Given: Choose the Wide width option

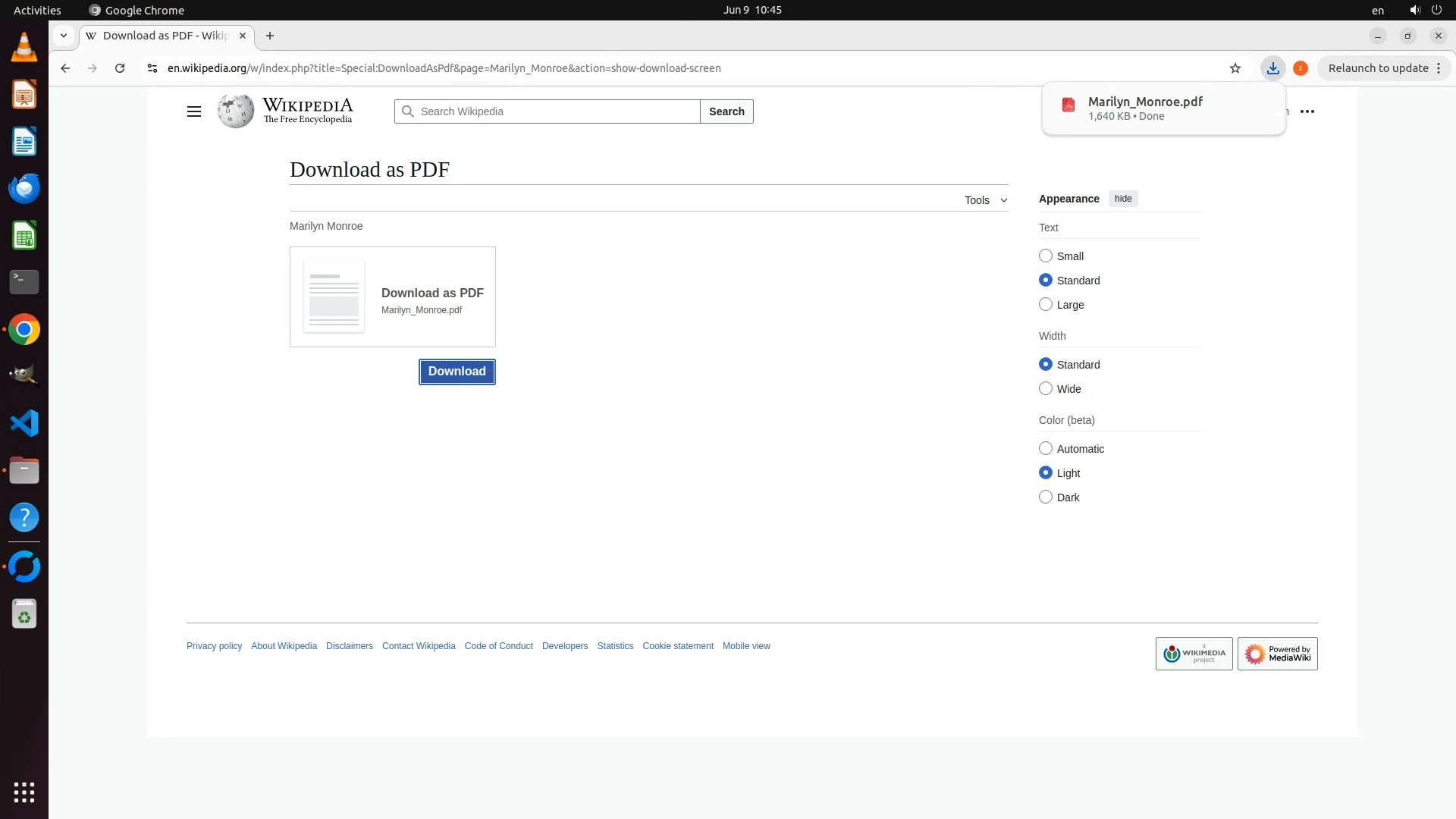Looking at the screenshot, I should point(1046,389).
